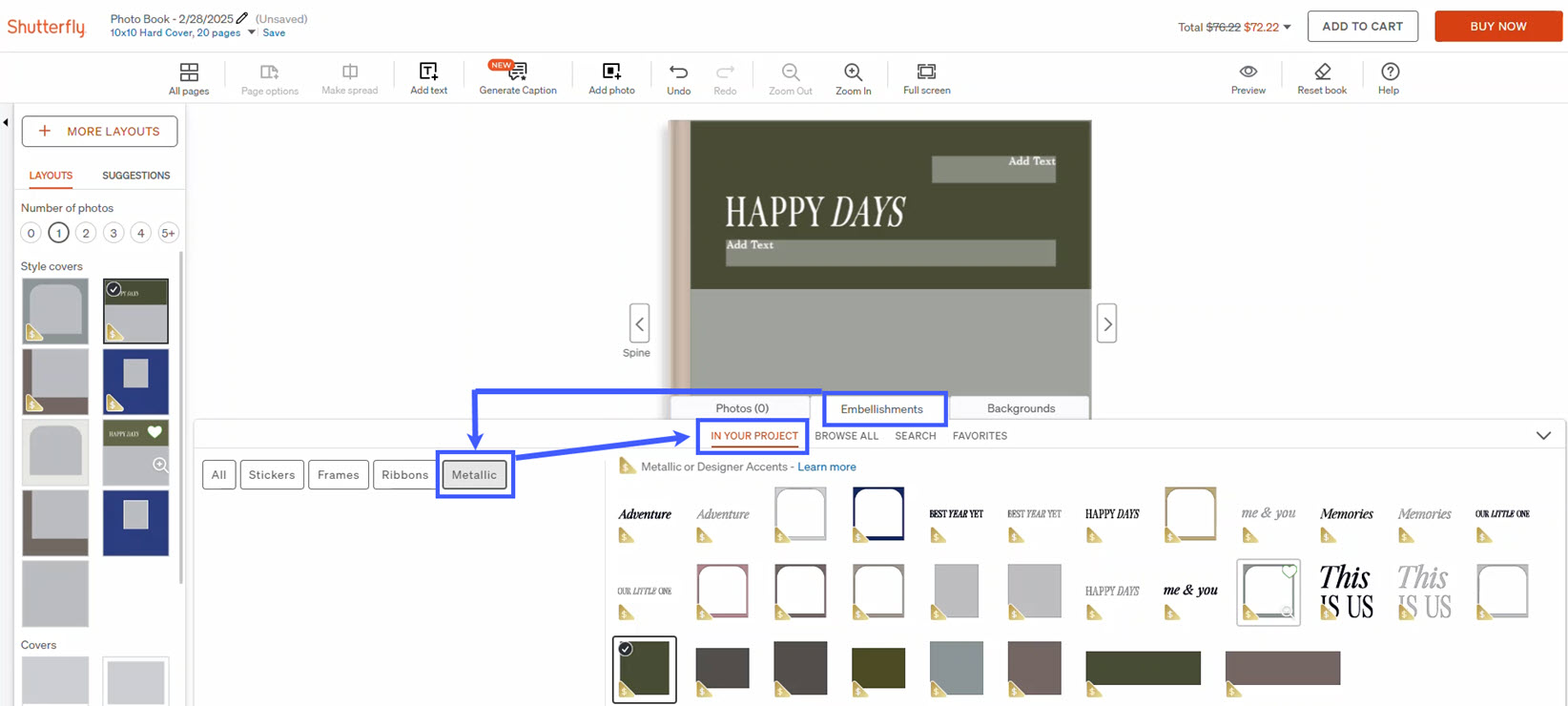Open the Browse All tab

pos(846,436)
